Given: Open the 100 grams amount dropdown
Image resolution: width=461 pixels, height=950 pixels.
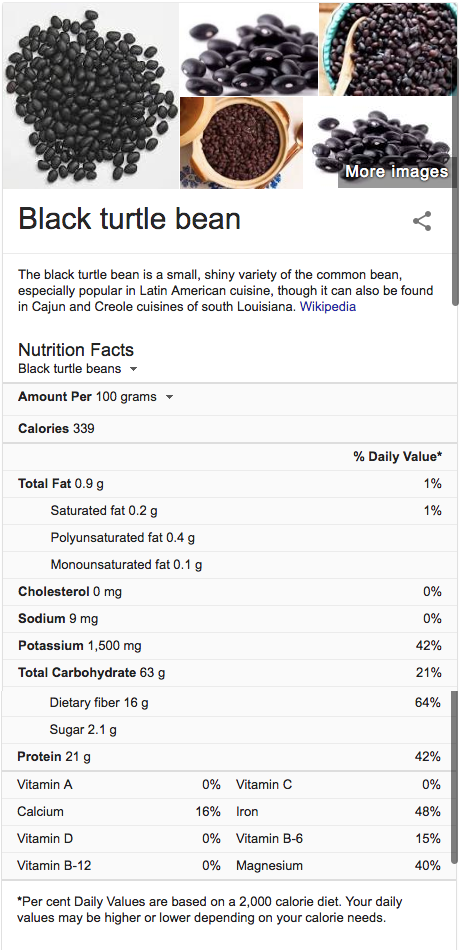Looking at the screenshot, I should tap(135, 397).
